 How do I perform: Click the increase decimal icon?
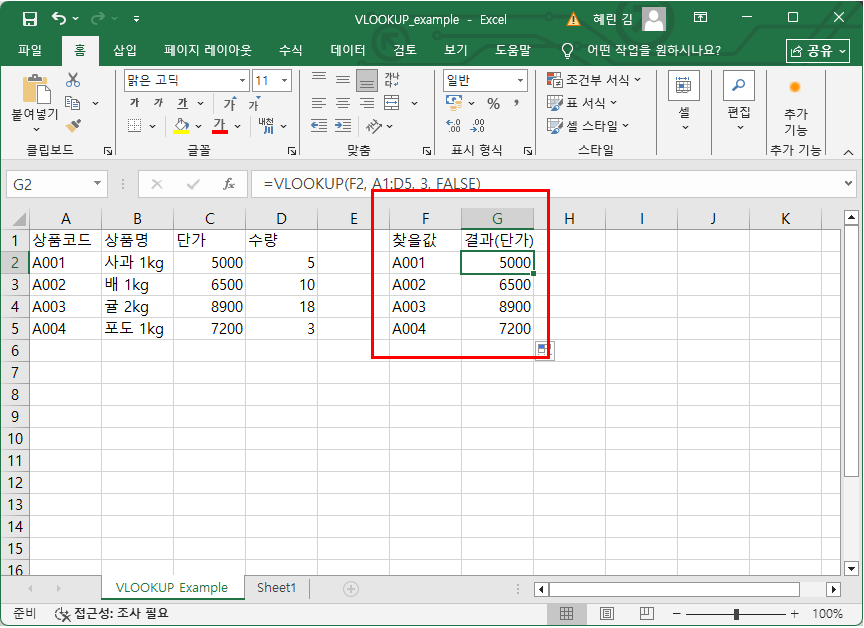(453, 126)
